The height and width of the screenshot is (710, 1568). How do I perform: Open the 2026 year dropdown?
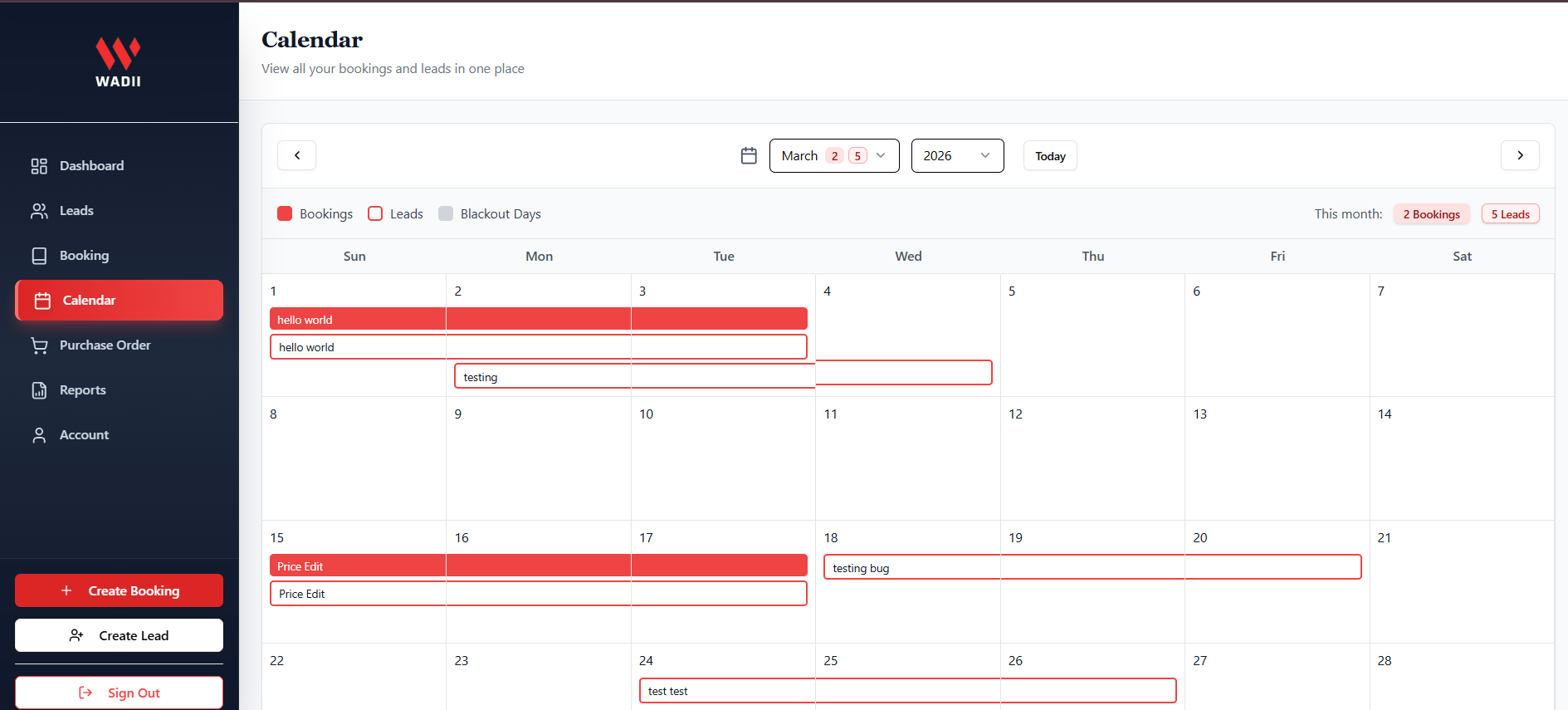point(957,155)
